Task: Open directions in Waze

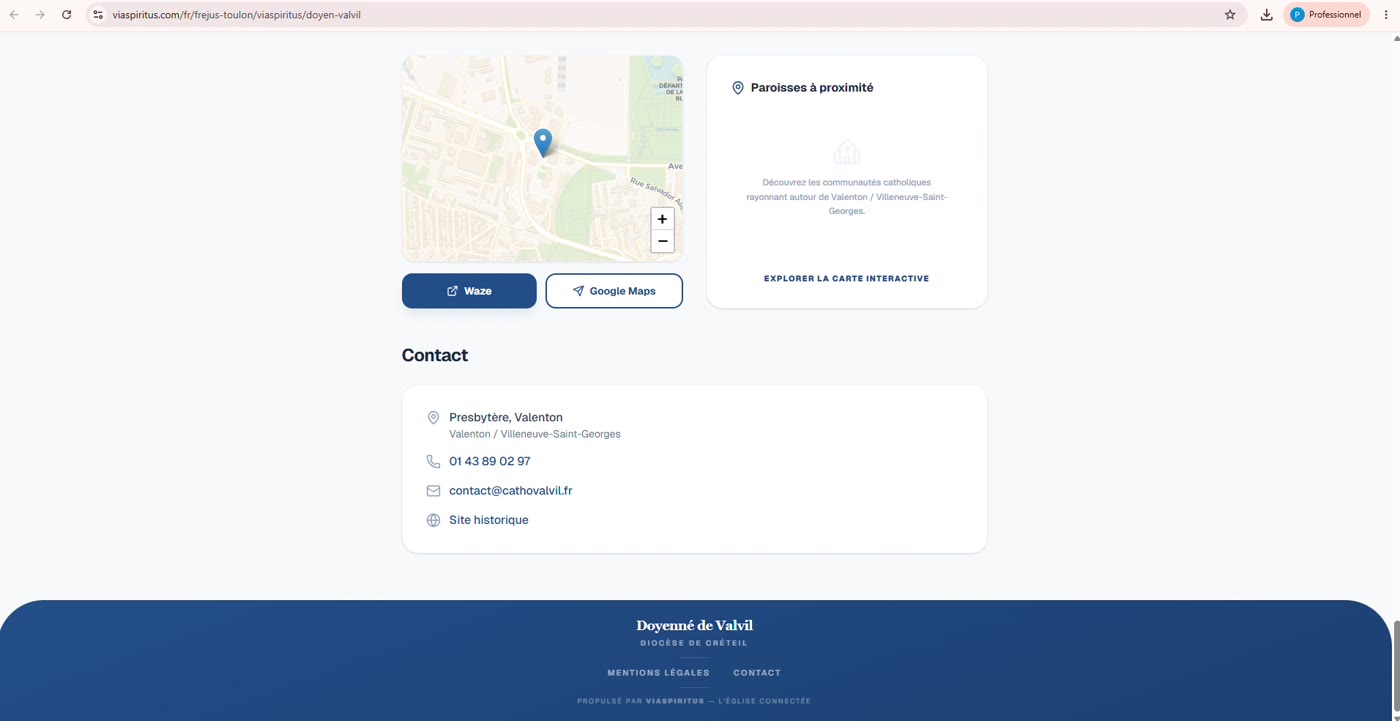Action: [469, 291]
